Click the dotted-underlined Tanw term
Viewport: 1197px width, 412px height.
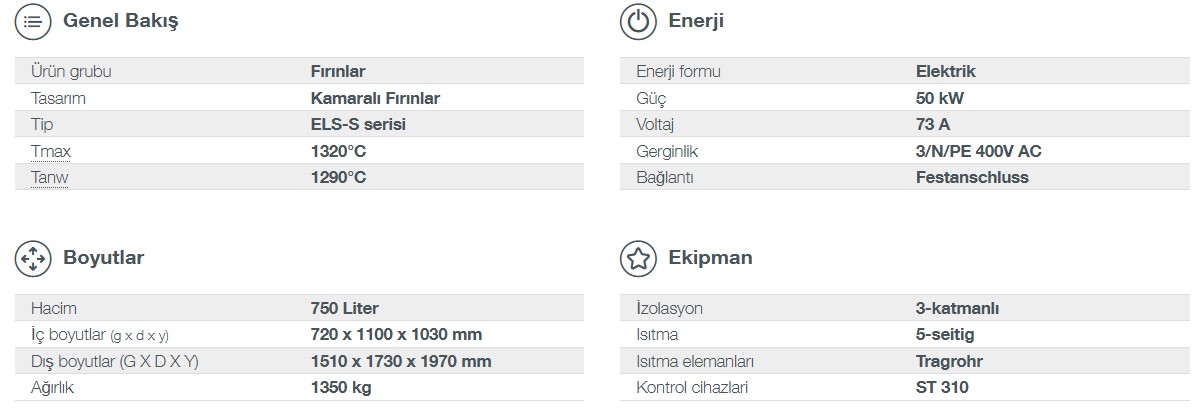click(x=50, y=178)
